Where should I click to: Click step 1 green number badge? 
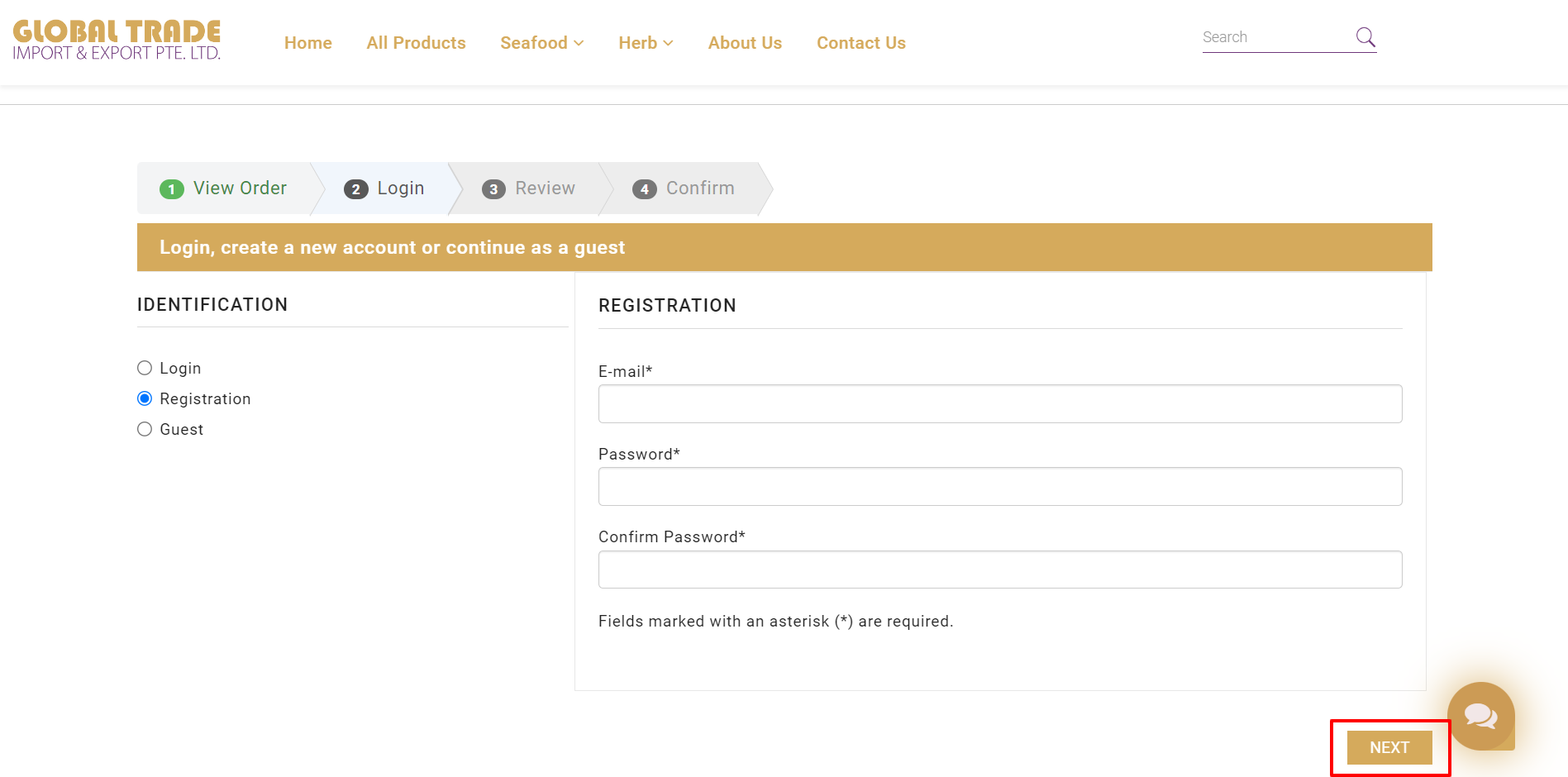(x=171, y=189)
